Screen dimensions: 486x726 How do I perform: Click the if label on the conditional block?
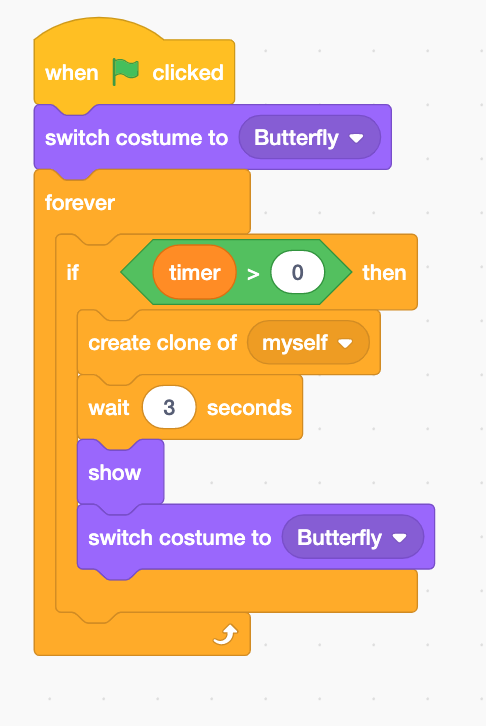pos(73,272)
